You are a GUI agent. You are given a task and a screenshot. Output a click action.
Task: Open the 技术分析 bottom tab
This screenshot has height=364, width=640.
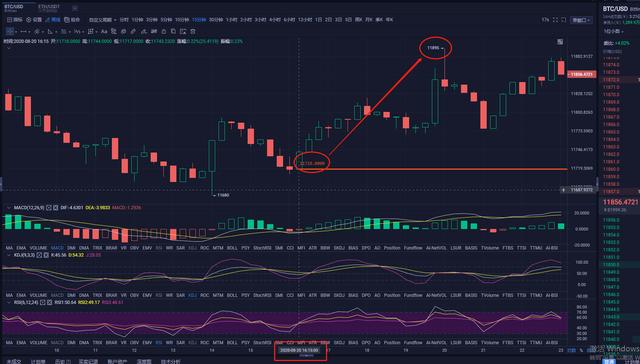[x=171, y=362]
